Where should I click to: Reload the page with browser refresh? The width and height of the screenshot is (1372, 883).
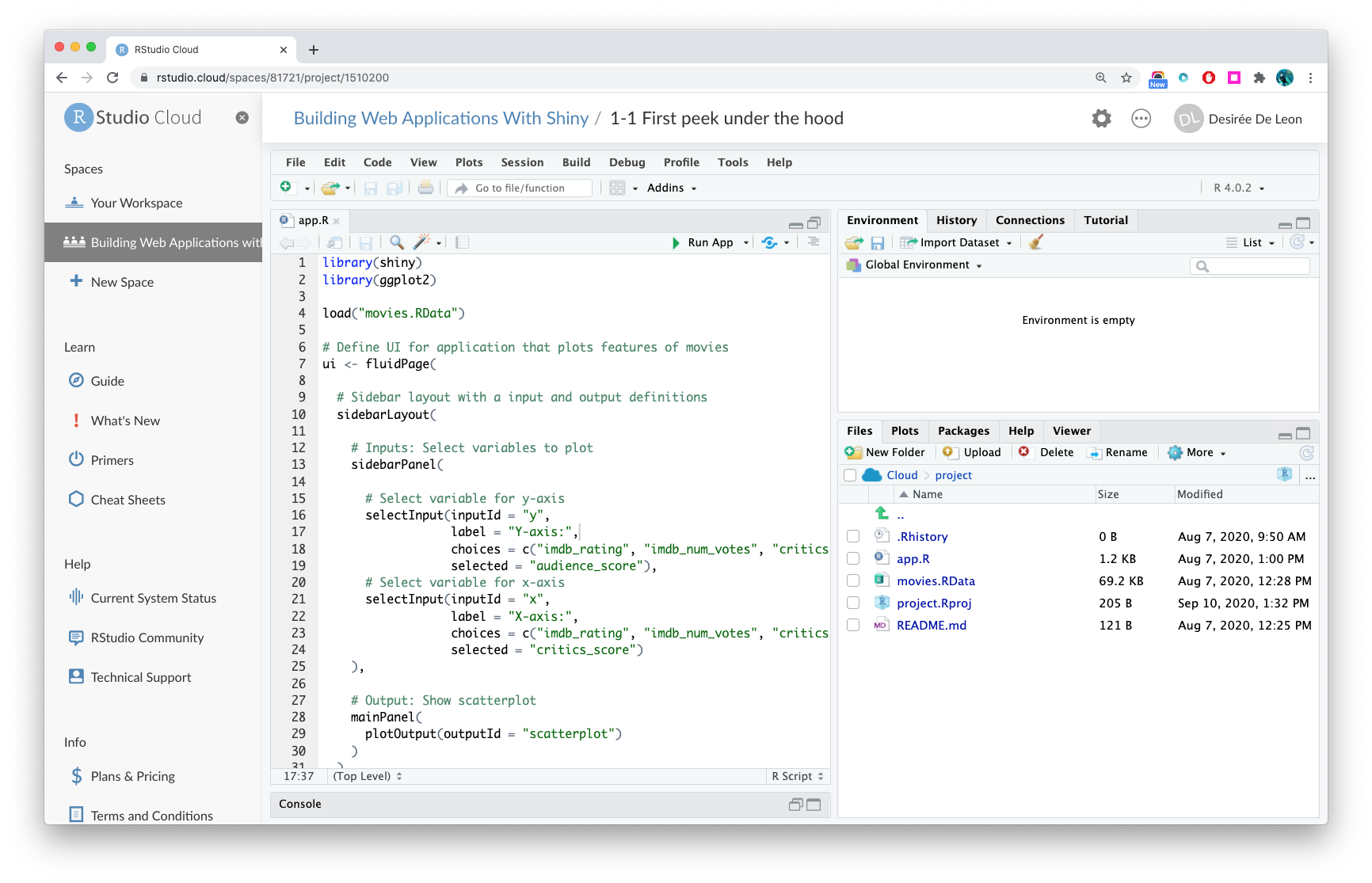[x=112, y=78]
